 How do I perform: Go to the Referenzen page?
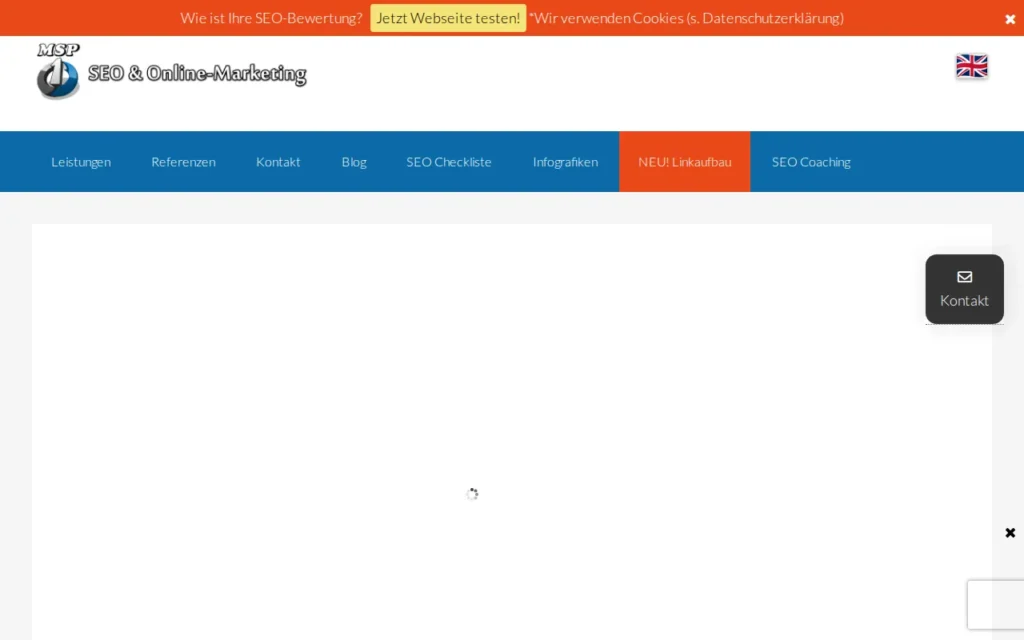click(184, 162)
